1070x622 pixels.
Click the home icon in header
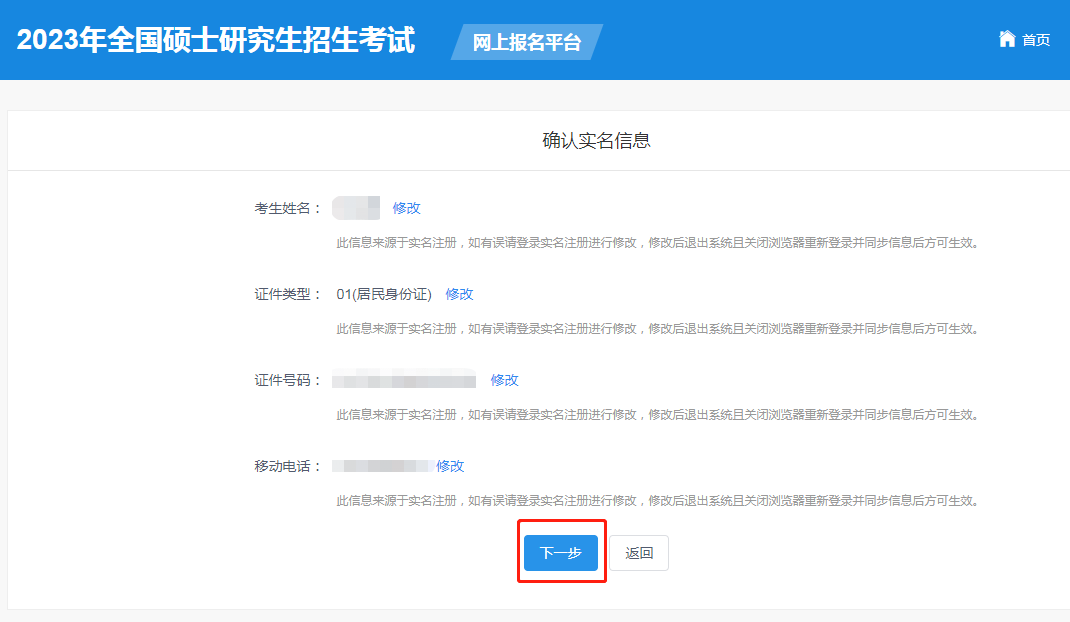[x=1007, y=39]
